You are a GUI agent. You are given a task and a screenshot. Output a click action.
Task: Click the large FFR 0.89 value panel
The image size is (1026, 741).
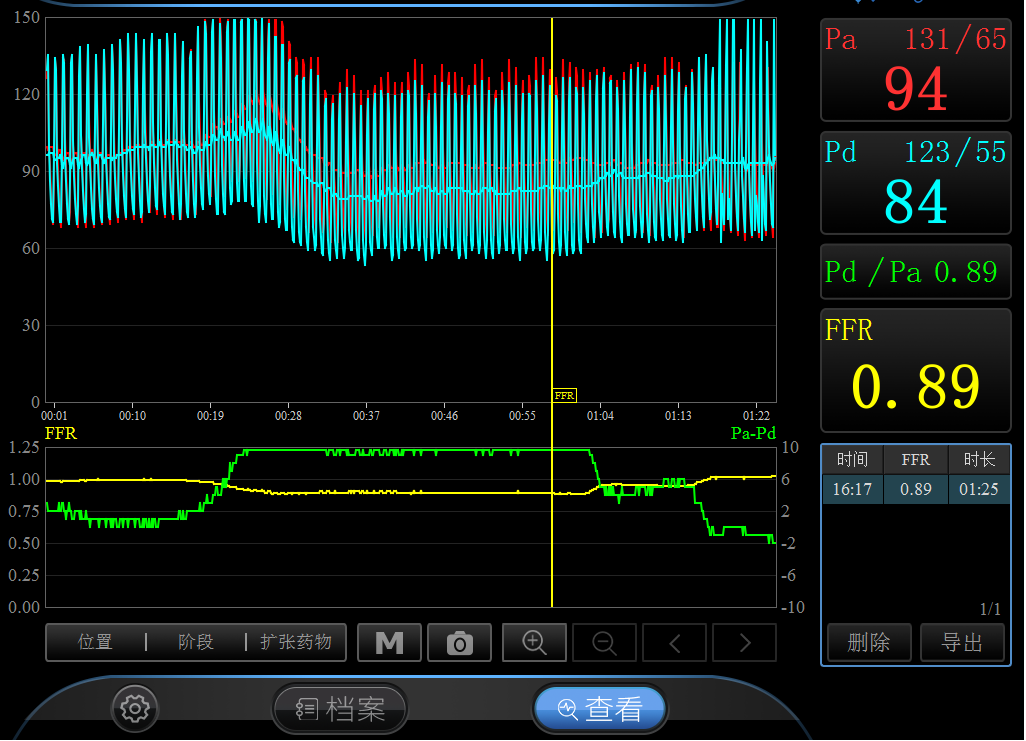[x=915, y=369]
